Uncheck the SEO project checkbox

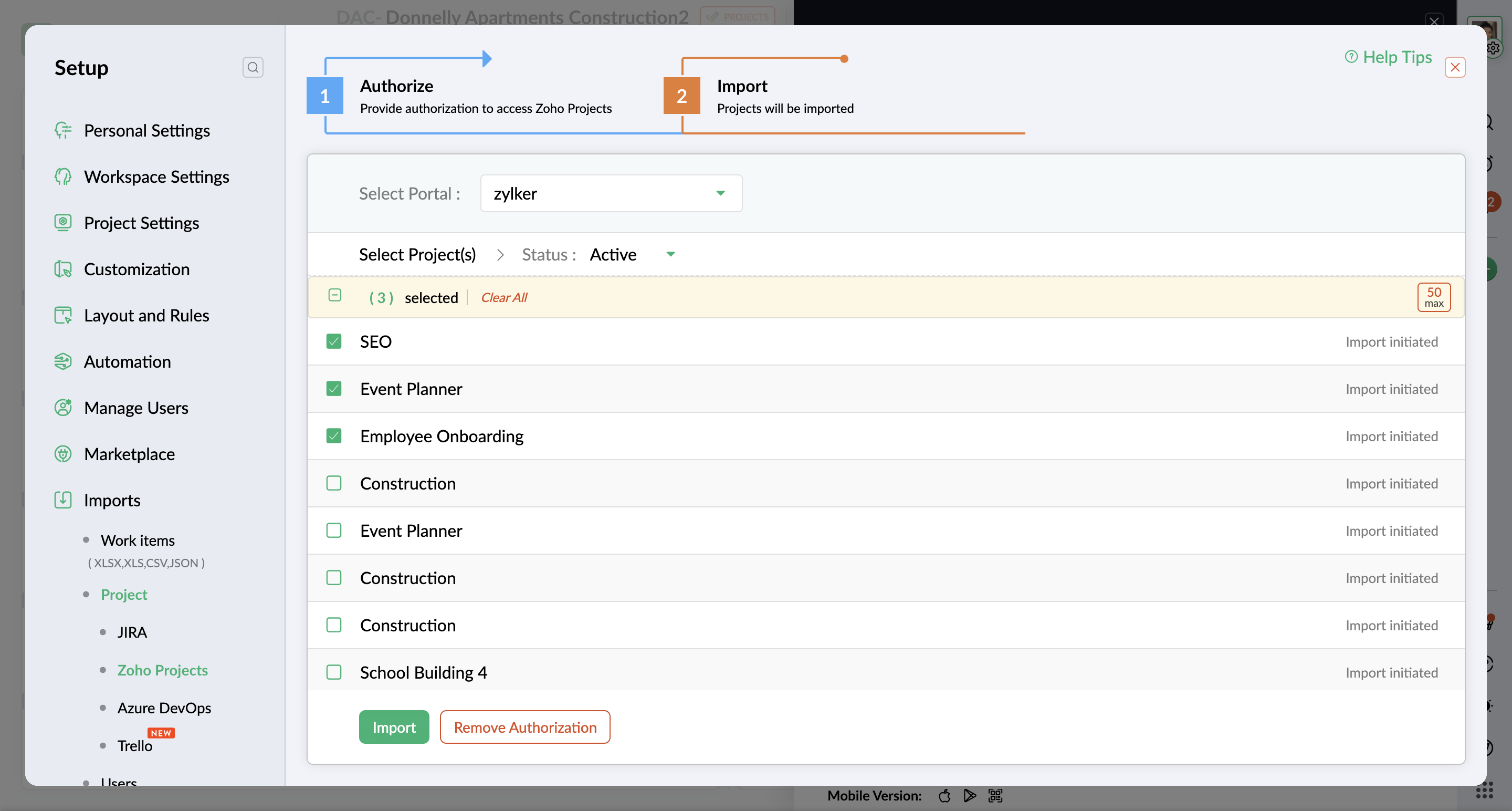(x=333, y=341)
